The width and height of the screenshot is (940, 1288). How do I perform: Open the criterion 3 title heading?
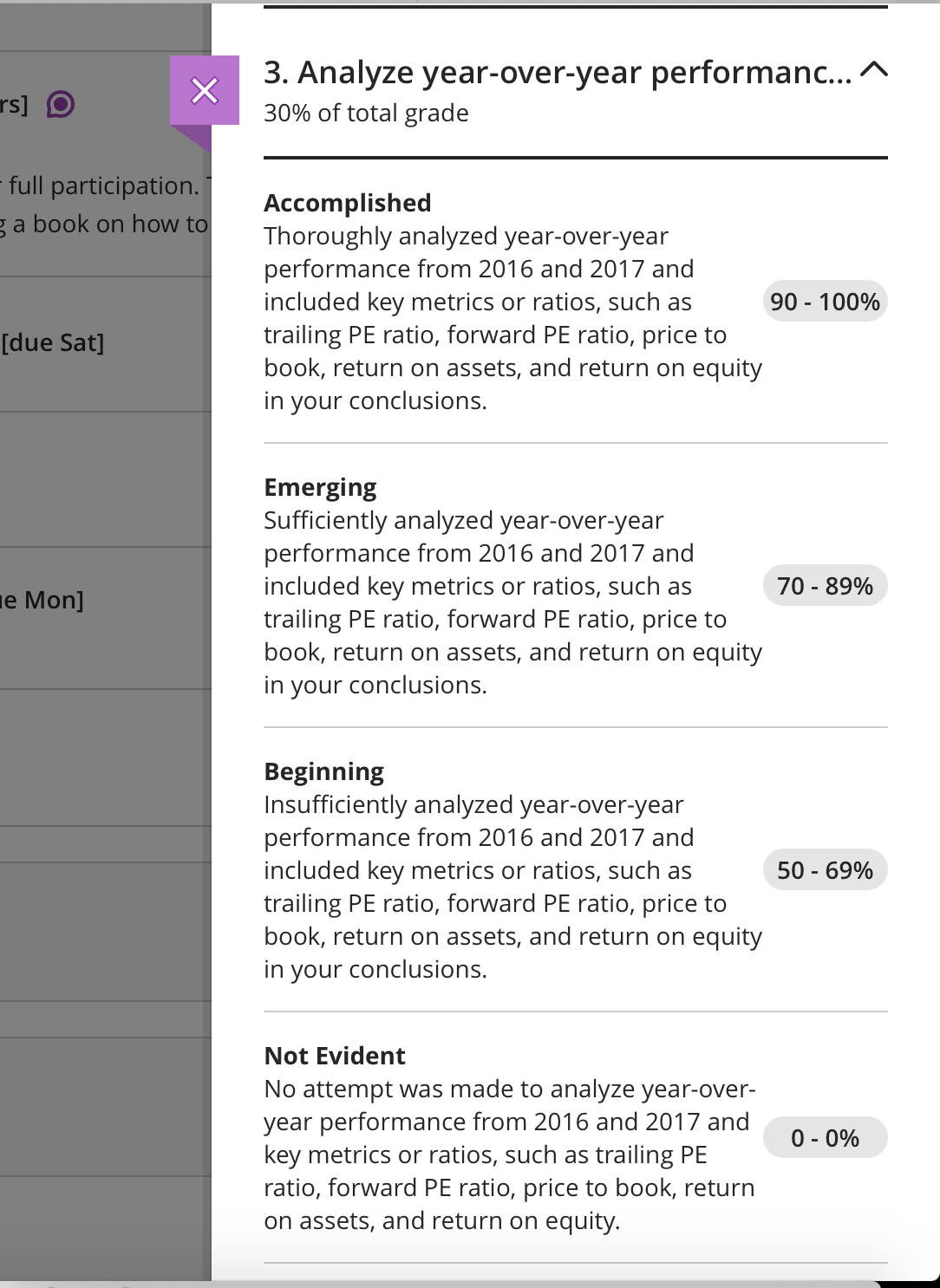[x=558, y=73]
